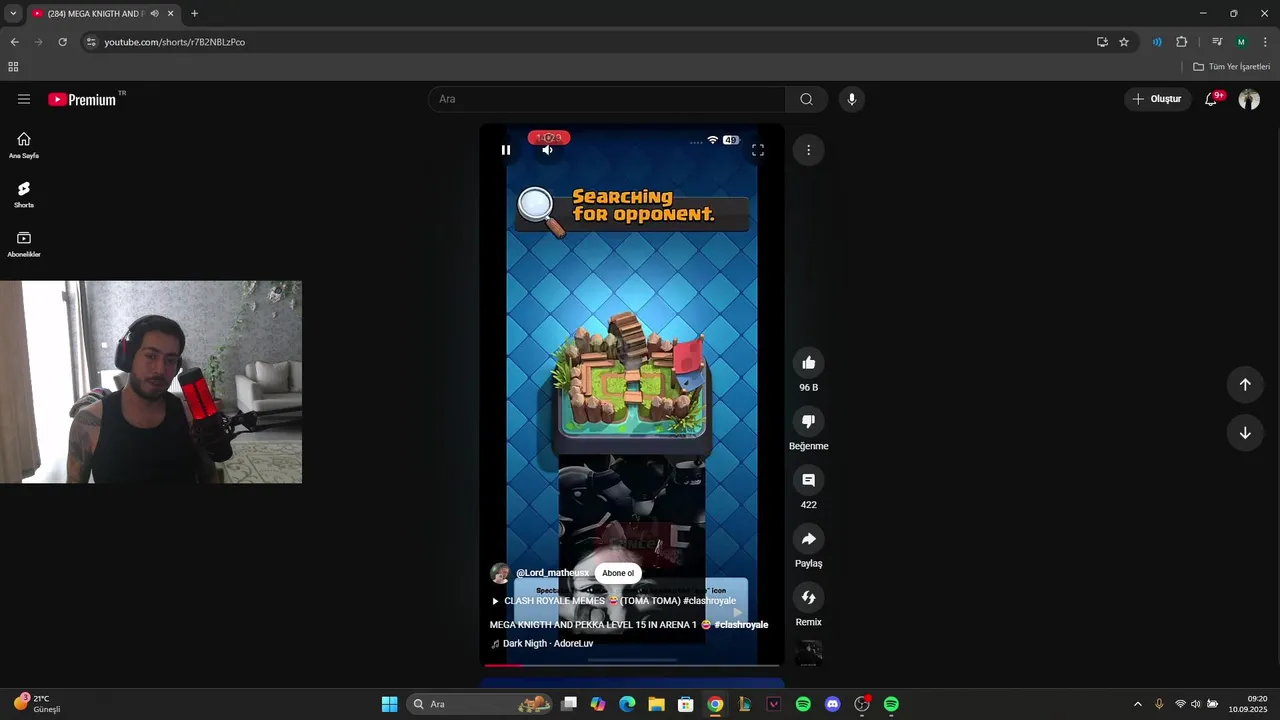The height and width of the screenshot is (720, 1280).
Task: Go to the next Short (down arrow)
Action: (x=1245, y=433)
